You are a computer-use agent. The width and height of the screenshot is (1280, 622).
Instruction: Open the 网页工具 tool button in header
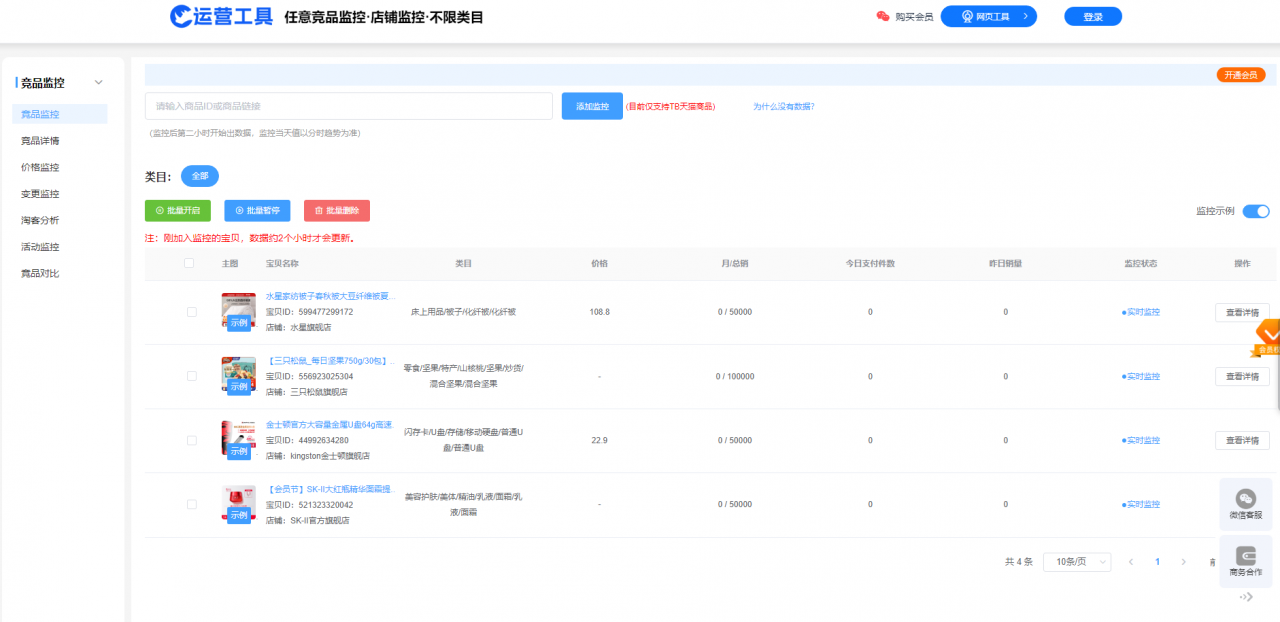click(989, 16)
